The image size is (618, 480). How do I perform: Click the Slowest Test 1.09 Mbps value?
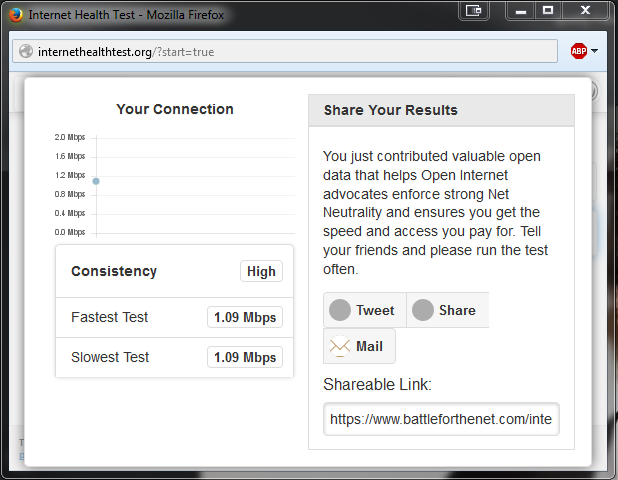point(245,357)
